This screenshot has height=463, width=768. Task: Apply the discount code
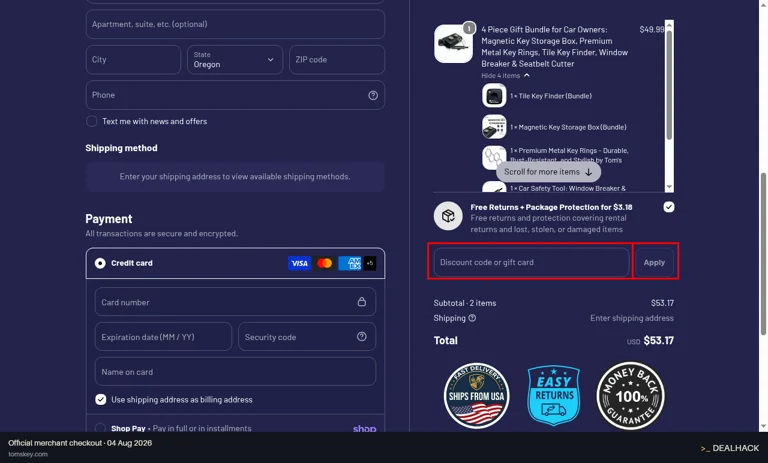click(x=654, y=263)
